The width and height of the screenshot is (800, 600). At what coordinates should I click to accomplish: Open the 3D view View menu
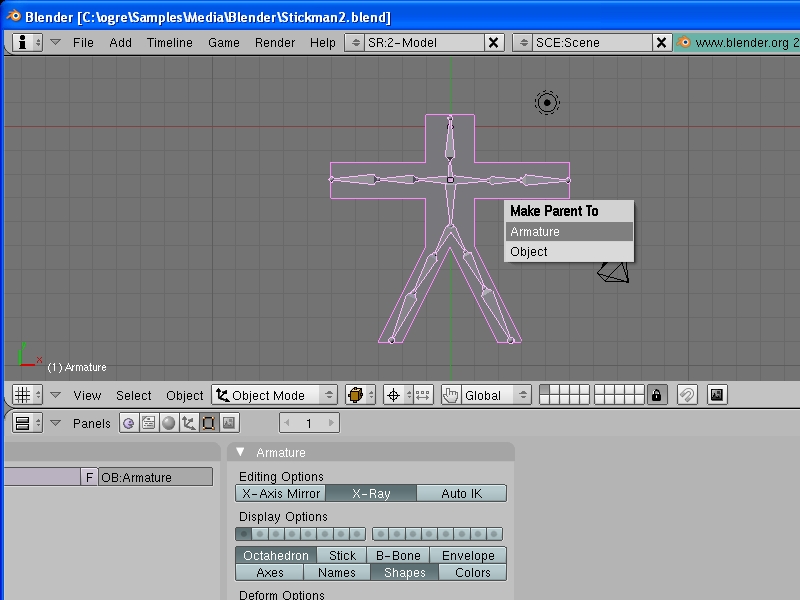tap(87, 395)
